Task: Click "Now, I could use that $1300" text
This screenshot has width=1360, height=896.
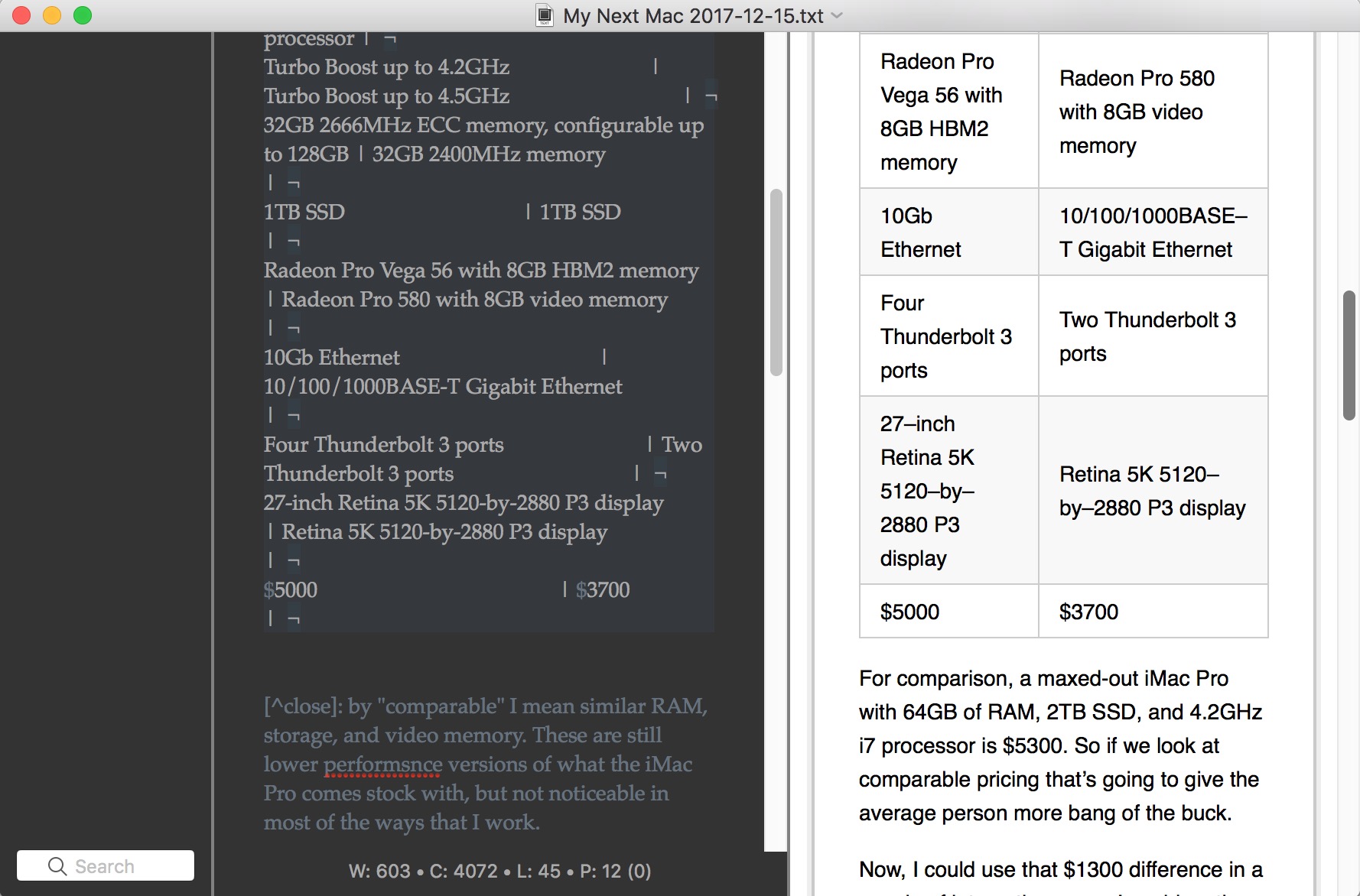Action: [x=1060, y=869]
